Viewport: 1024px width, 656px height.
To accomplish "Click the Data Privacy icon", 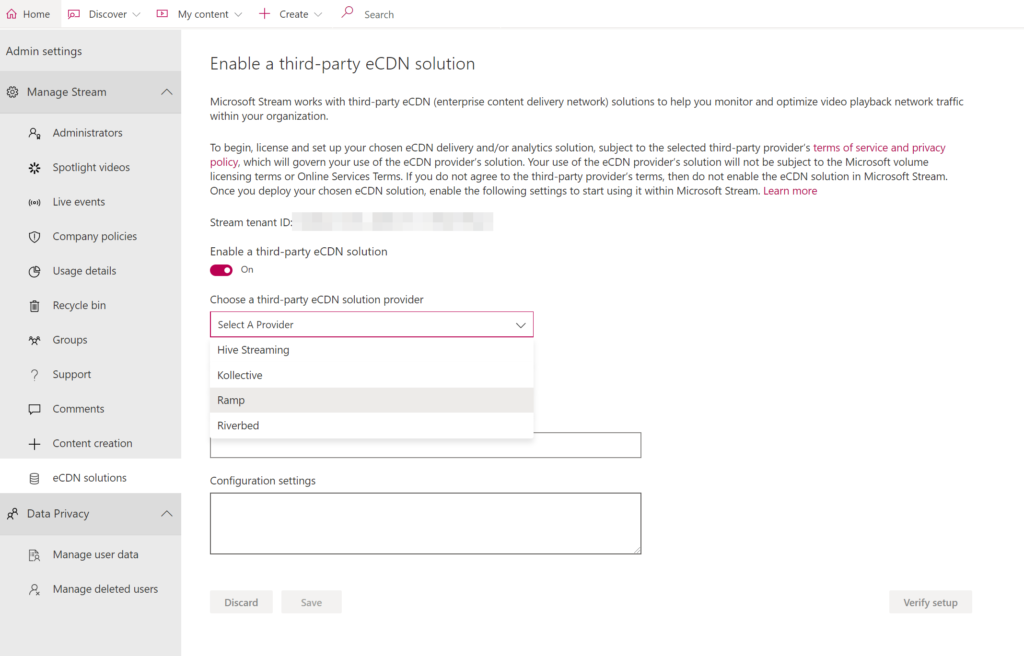I will pyautogui.click(x=12, y=514).
